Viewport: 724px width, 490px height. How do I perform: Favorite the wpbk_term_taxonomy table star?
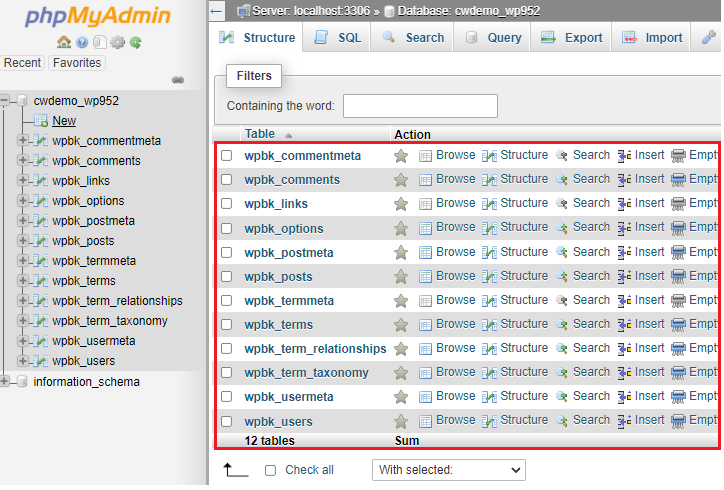401,373
